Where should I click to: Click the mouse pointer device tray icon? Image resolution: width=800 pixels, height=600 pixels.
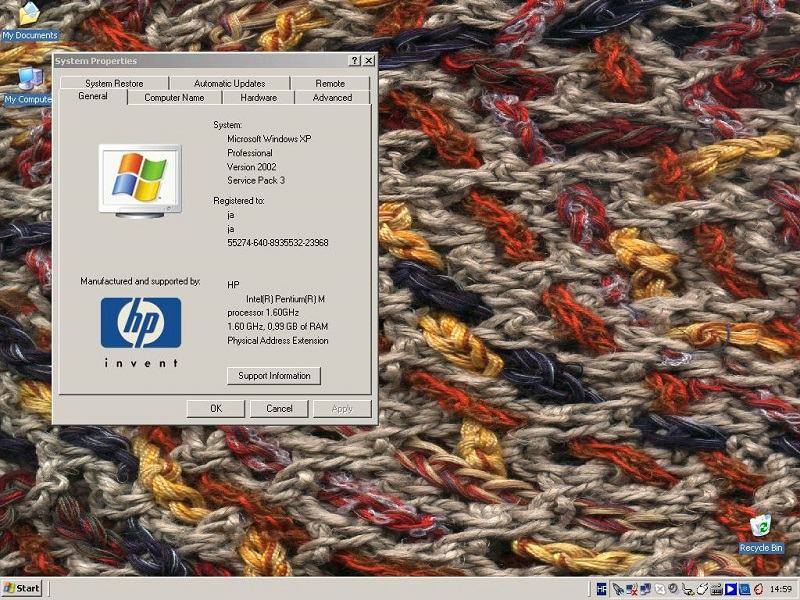pyautogui.click(x=702, y=589)
